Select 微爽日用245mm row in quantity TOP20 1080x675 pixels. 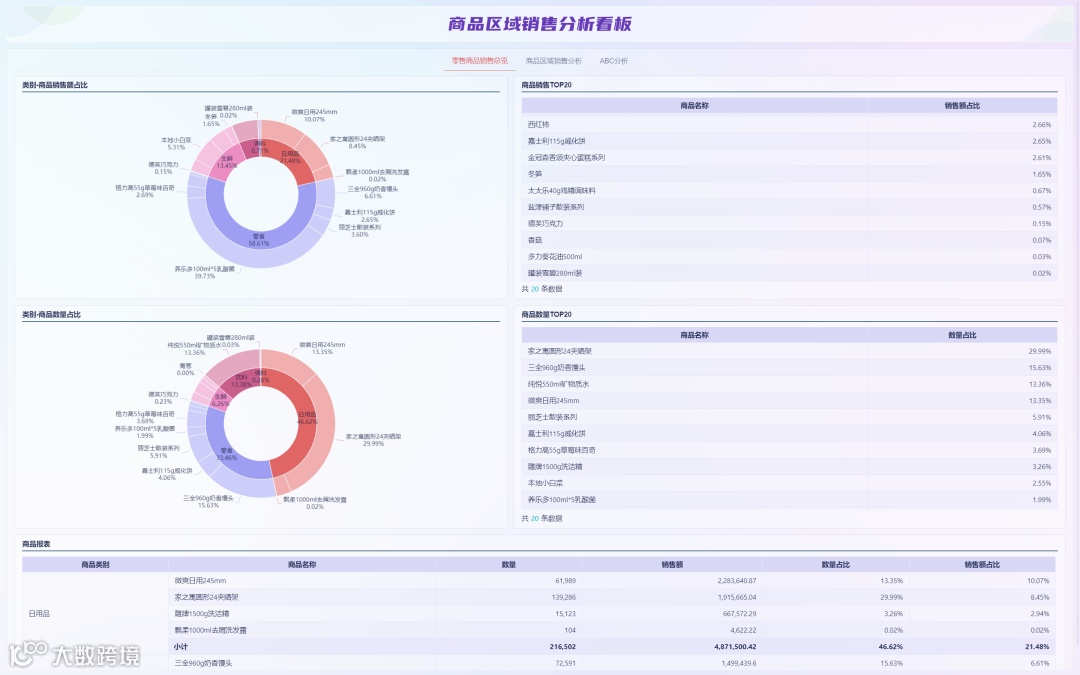tap(789, 401)
